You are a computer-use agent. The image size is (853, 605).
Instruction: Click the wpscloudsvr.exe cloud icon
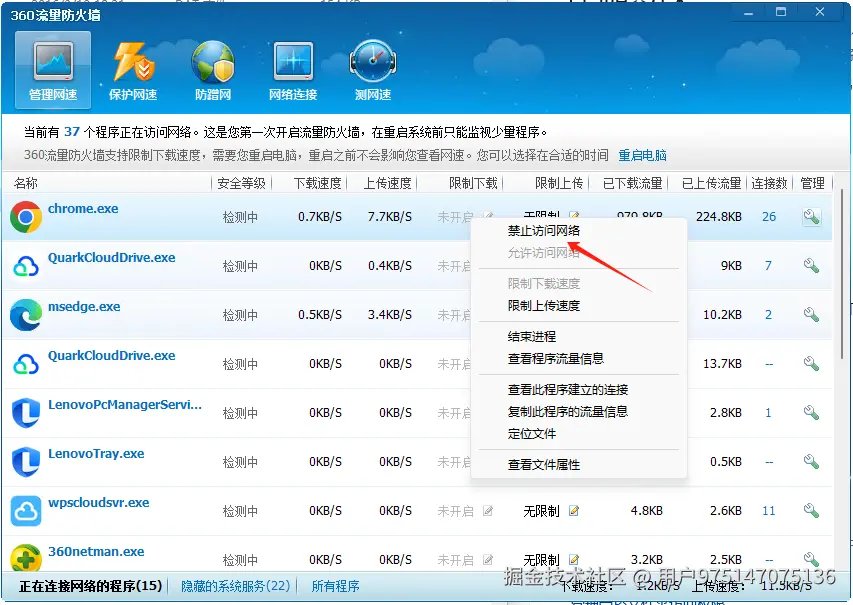(26, 510)
